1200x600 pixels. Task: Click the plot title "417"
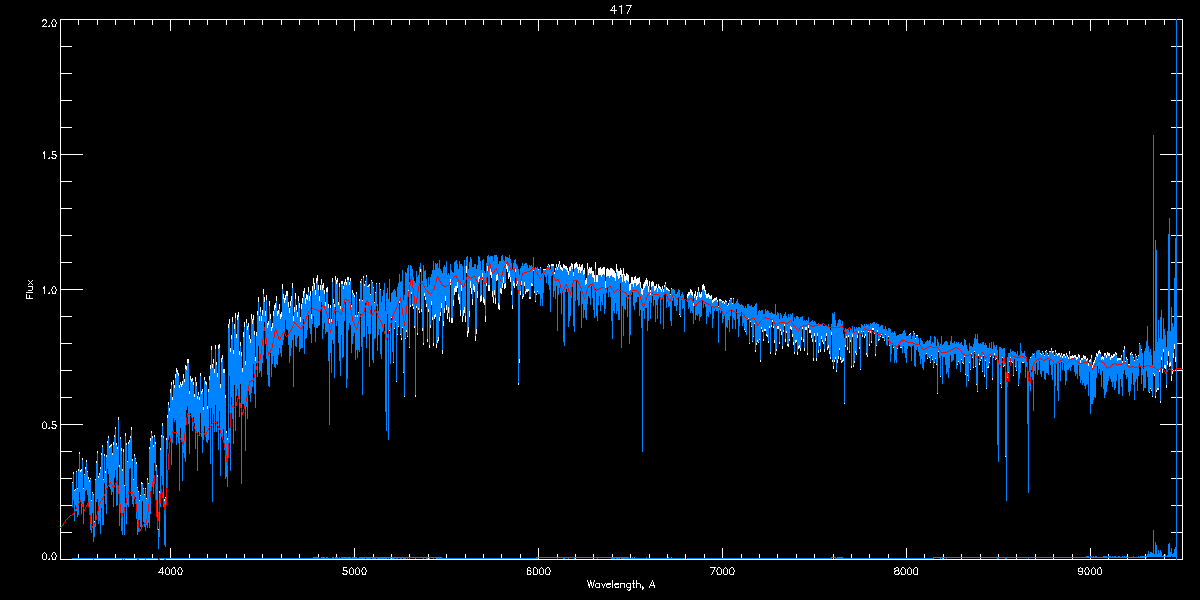[x=620, y=9]
